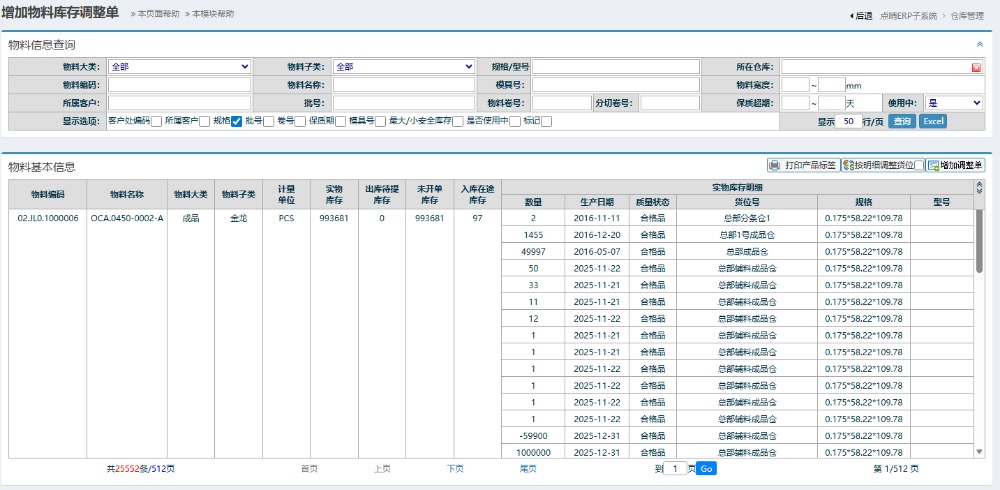Open the 物料子类 dropdown
Image resolution: width=1000 pixels, height=490 pixels.
coord(404,67)
